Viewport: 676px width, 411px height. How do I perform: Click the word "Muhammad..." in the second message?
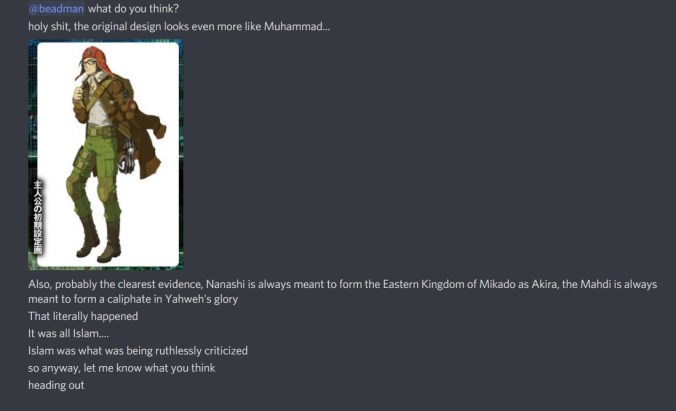click(297, 26)
